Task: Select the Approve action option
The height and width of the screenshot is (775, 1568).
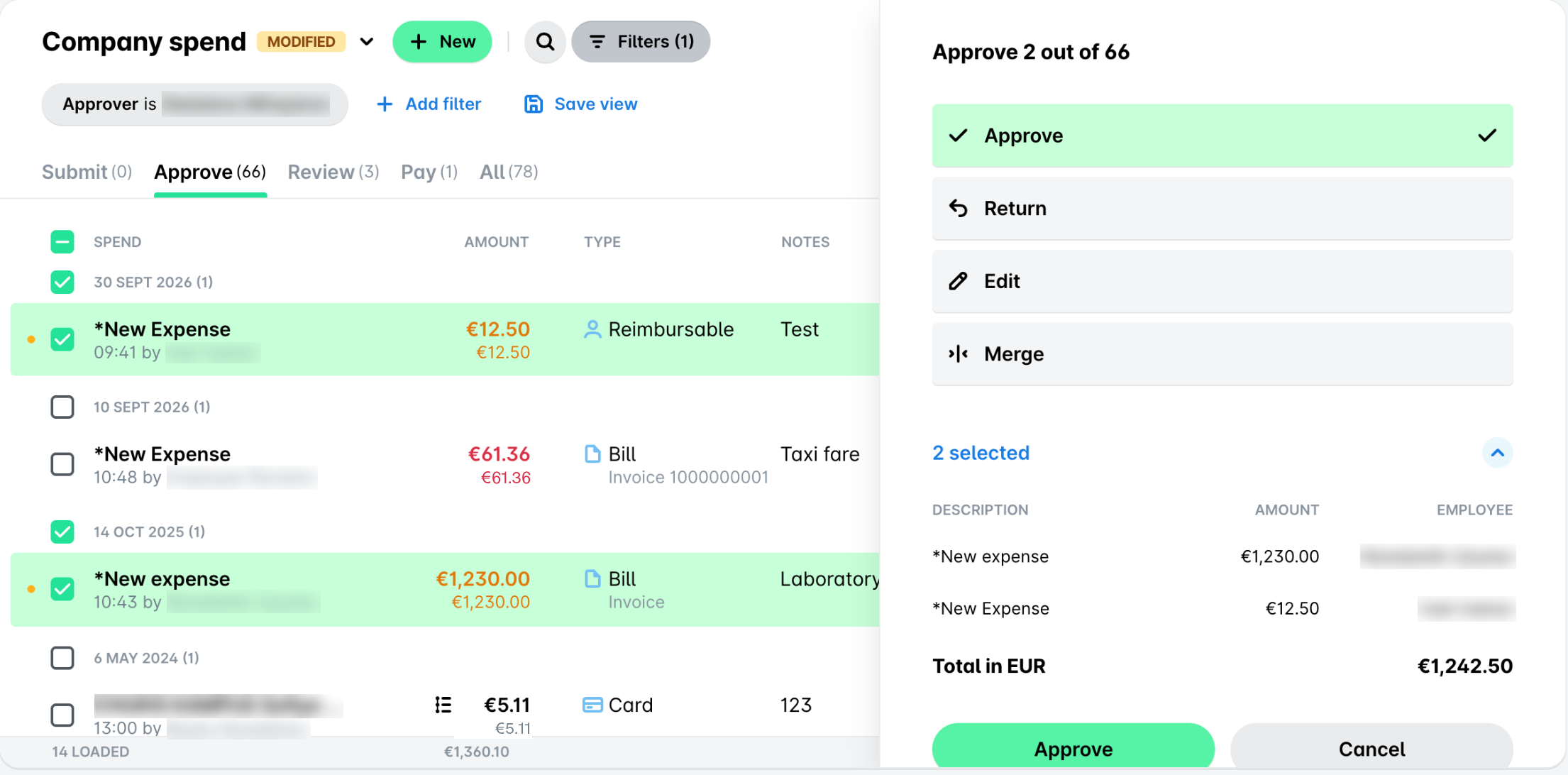Action: (1222, 136)
